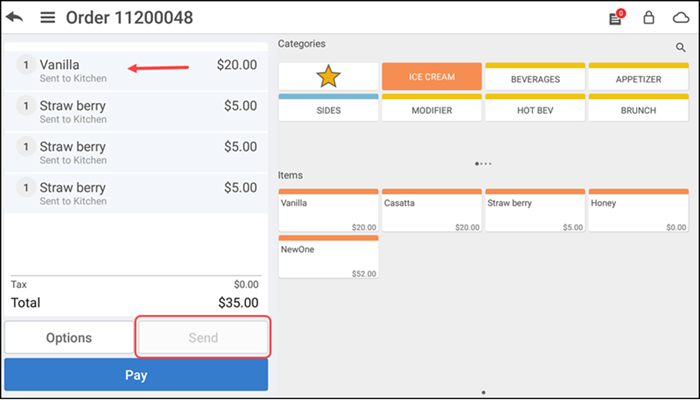Screen dimensions: 700x400
Task: Click the Order 11200048 title
Action: coord(129,18)
